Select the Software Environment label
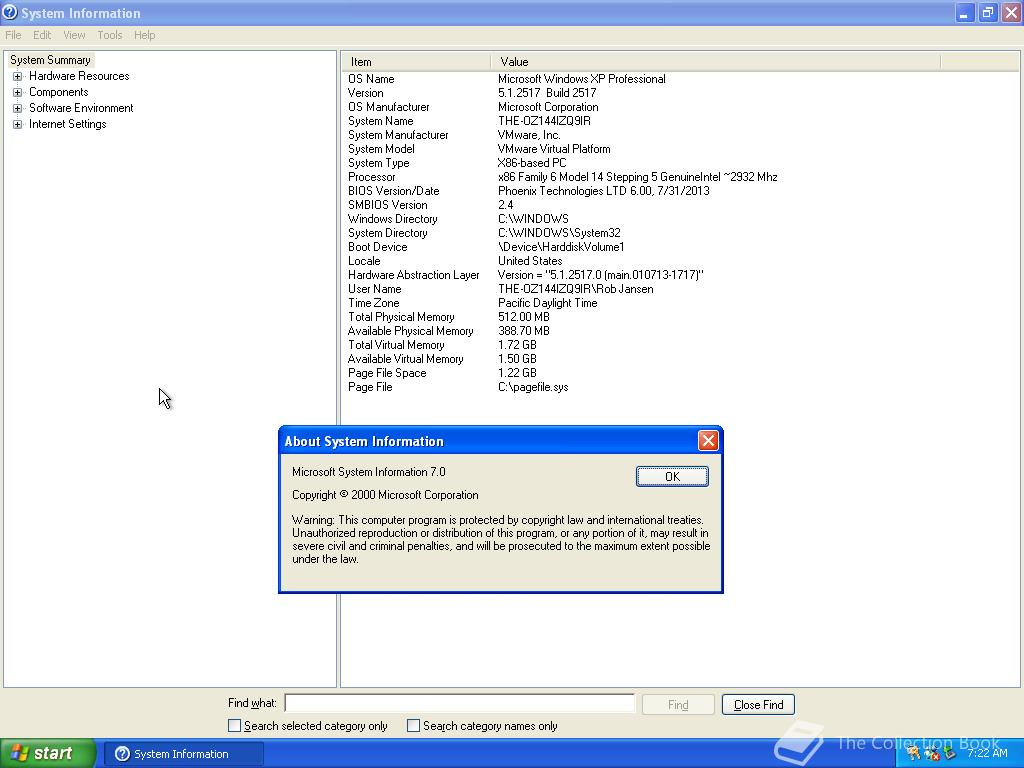Screen dimensions: 1024x768 81,108
